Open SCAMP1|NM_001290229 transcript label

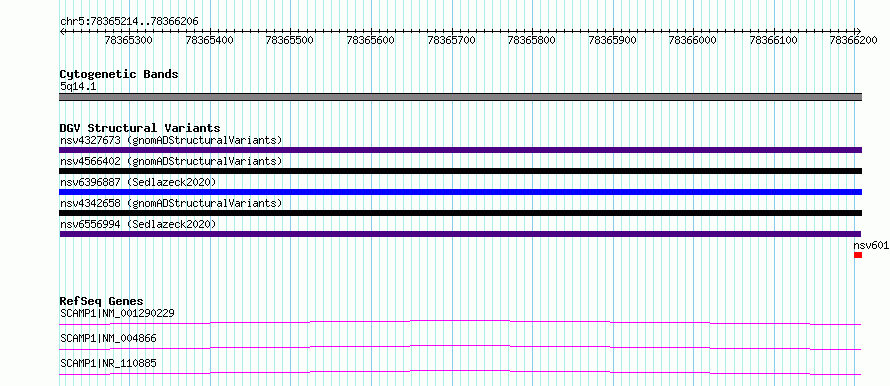tap(117, 313)
